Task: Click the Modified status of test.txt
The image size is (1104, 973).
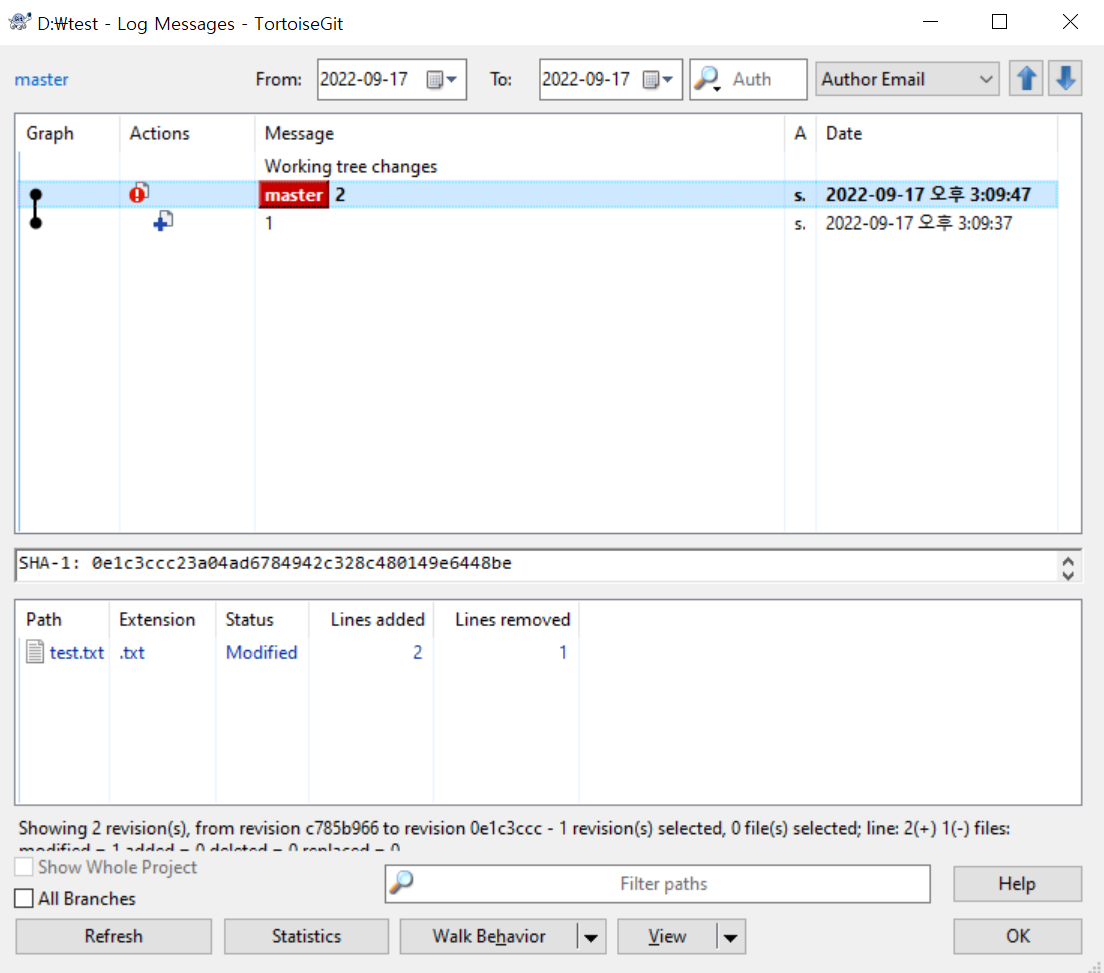Action: point(261,653)
